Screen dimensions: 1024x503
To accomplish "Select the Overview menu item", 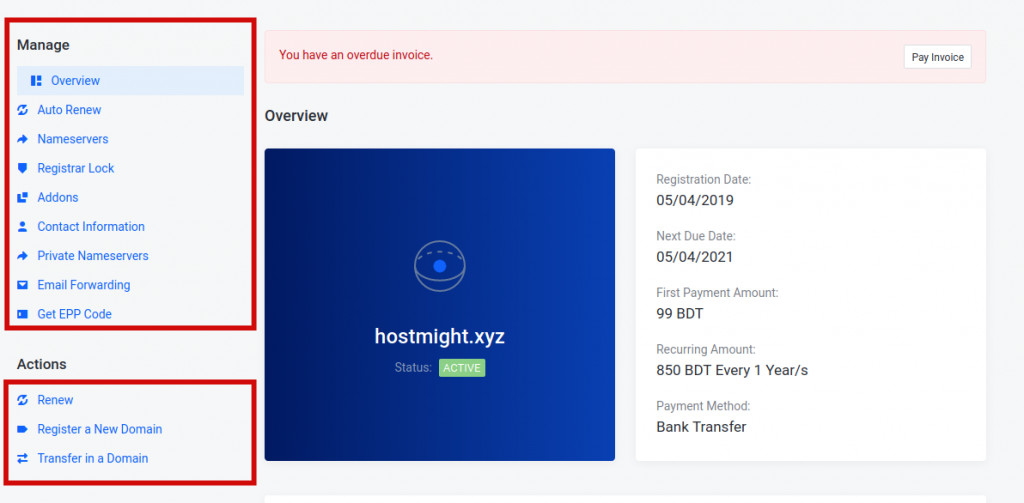I will pyautogui.click(x=131, y=81).
